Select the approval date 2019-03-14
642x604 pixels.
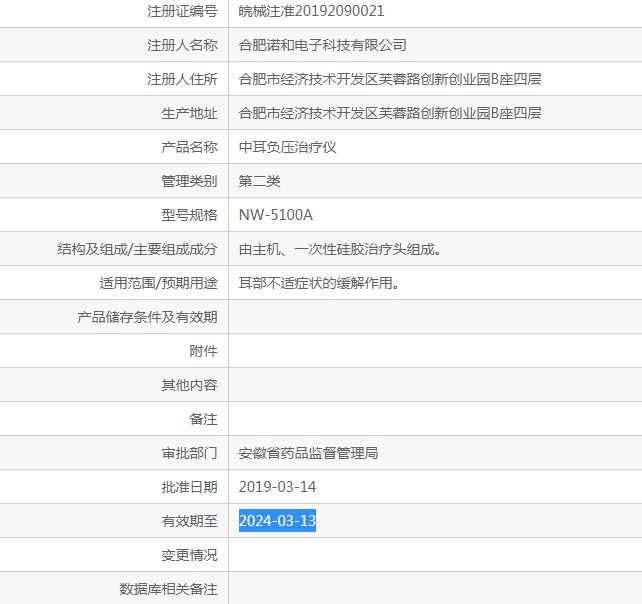tap(277, 487)
